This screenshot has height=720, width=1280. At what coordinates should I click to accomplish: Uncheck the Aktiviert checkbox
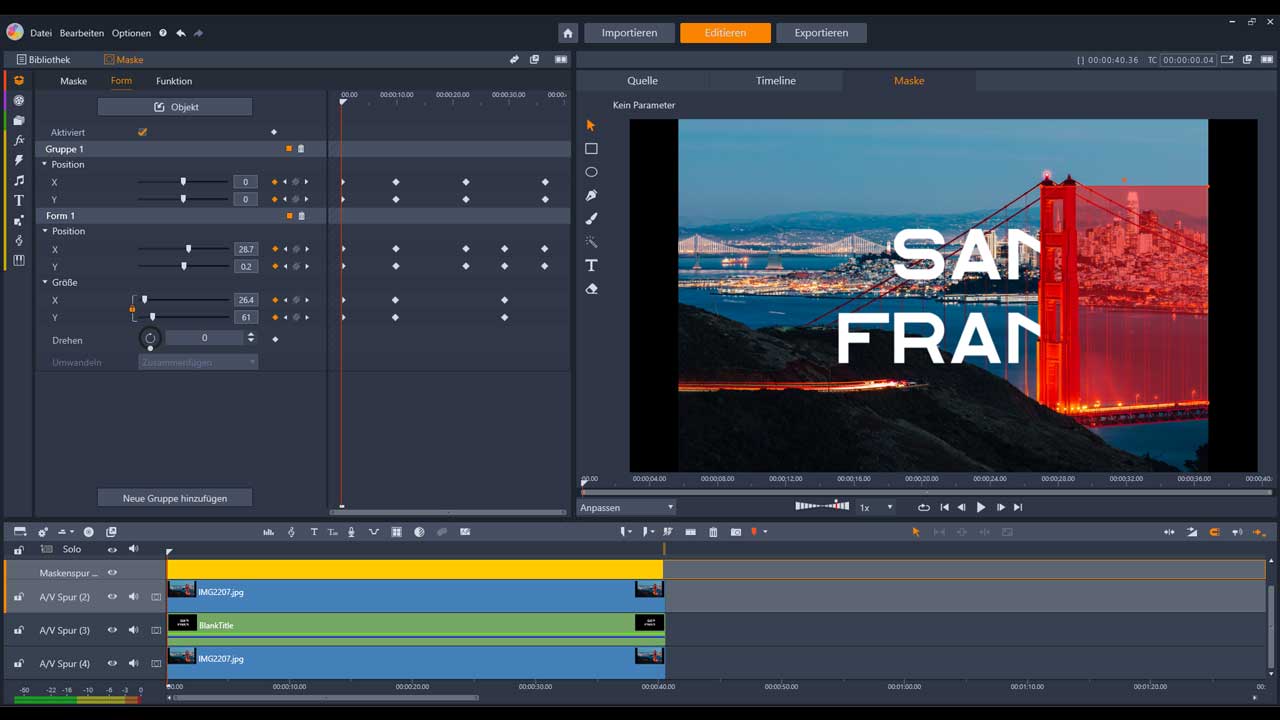(142, 132)
